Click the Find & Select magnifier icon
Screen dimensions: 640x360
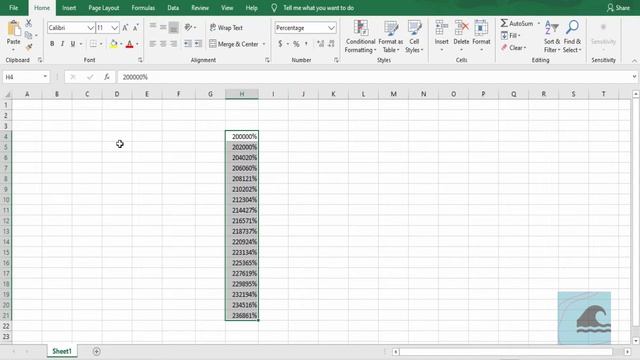[572, 27]
